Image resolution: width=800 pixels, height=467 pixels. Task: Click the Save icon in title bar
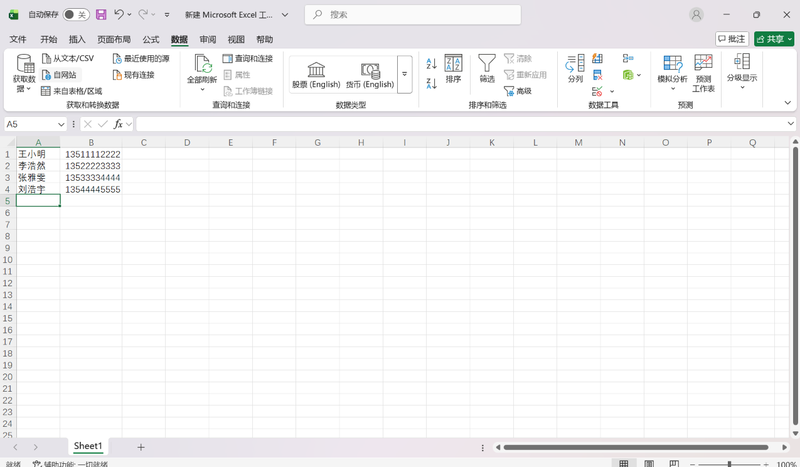101,14
